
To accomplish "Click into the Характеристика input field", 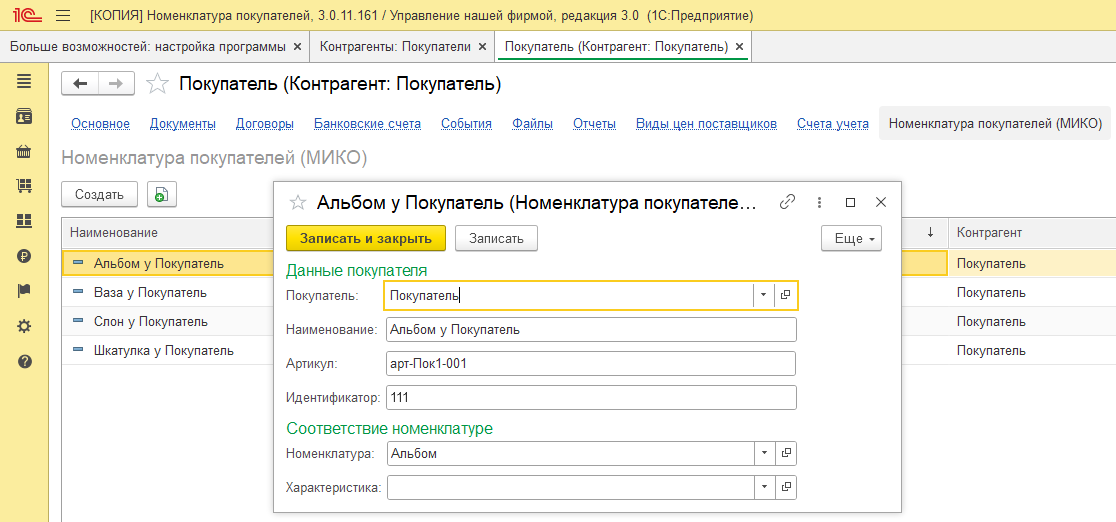I will (570, 487).
